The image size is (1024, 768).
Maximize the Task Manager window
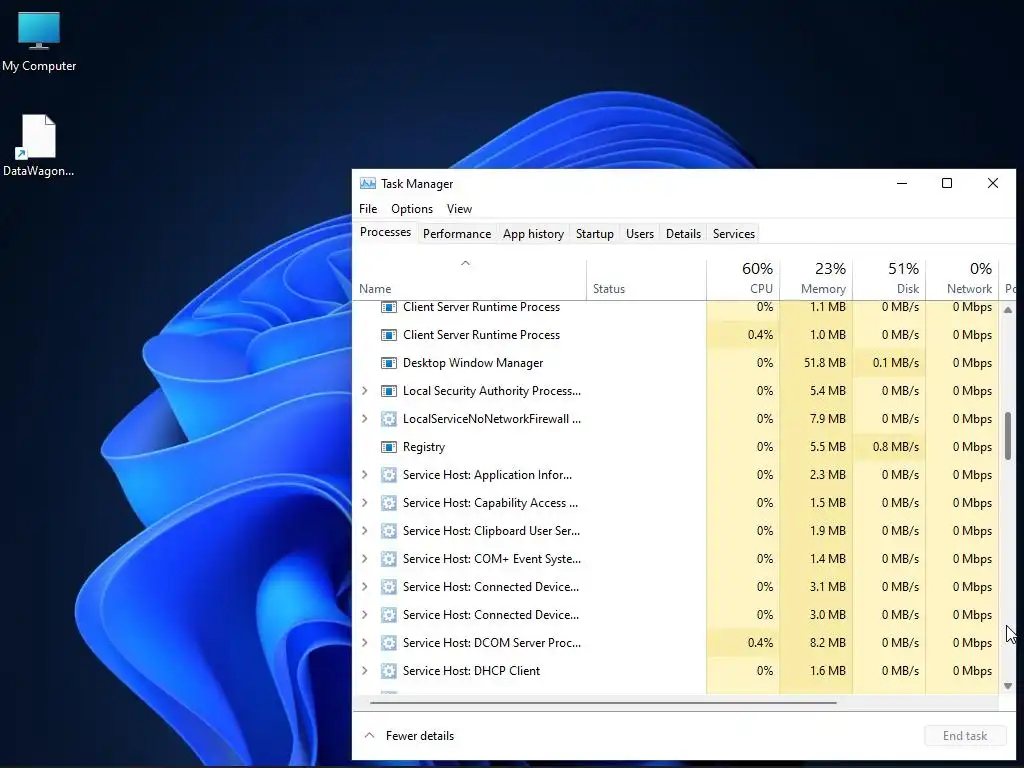pos(947,184)
